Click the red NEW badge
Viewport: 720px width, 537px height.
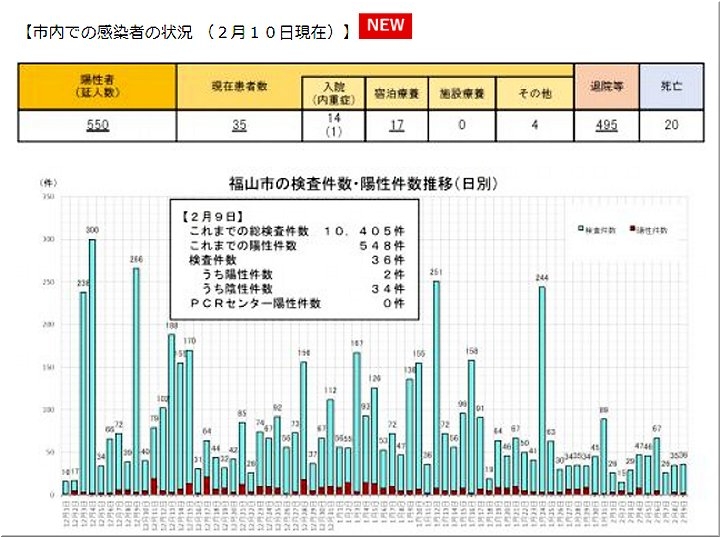[x=385, y=26]
